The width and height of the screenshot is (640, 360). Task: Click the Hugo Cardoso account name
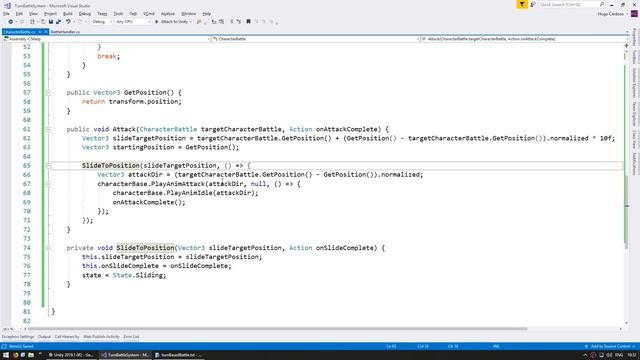(x=611, y=14)
